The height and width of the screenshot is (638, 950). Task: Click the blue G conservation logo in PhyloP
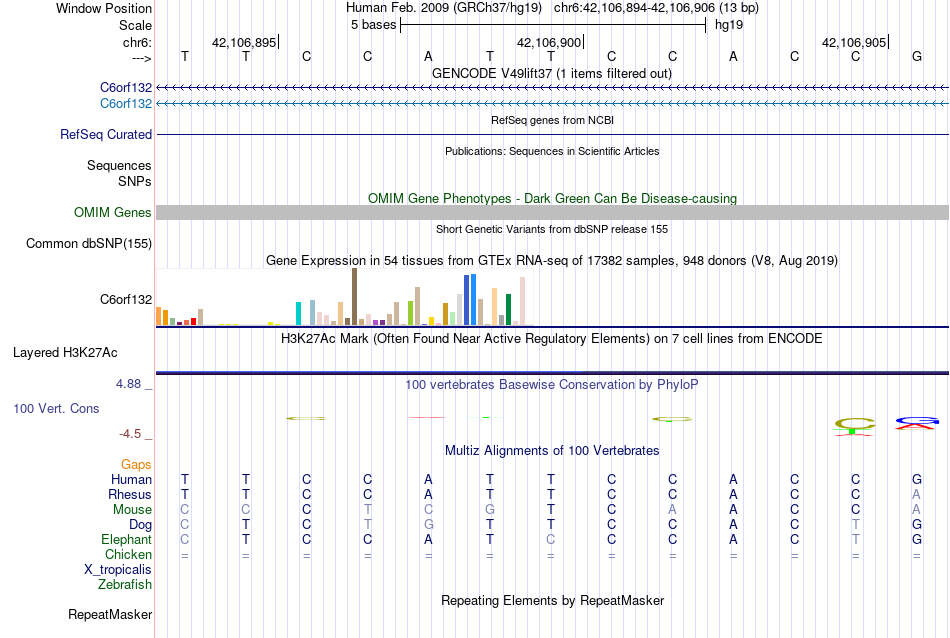click(917, 420)
